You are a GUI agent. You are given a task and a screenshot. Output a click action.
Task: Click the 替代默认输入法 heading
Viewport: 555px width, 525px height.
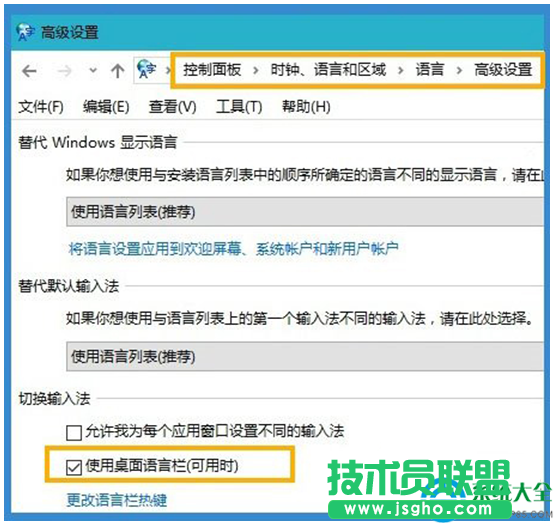[x=69, y=286]
